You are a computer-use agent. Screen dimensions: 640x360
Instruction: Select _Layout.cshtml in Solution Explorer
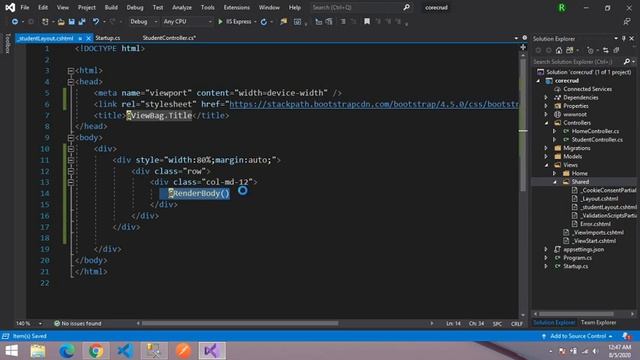click(x=599, y=199)
